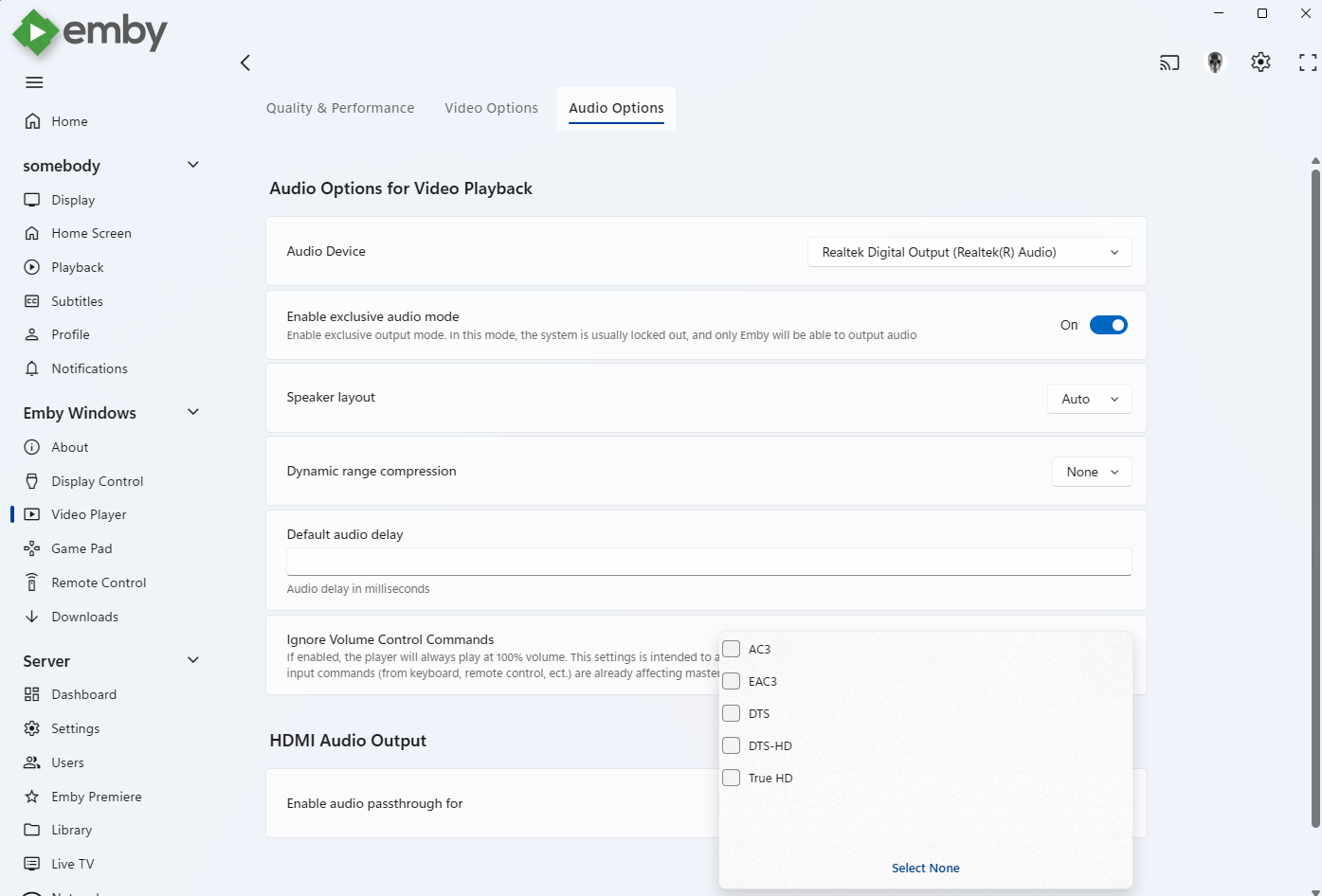Viewport: 1322px width, 896px height.
Task: Open the hamburger menu icon
Action: coord(34,82)
